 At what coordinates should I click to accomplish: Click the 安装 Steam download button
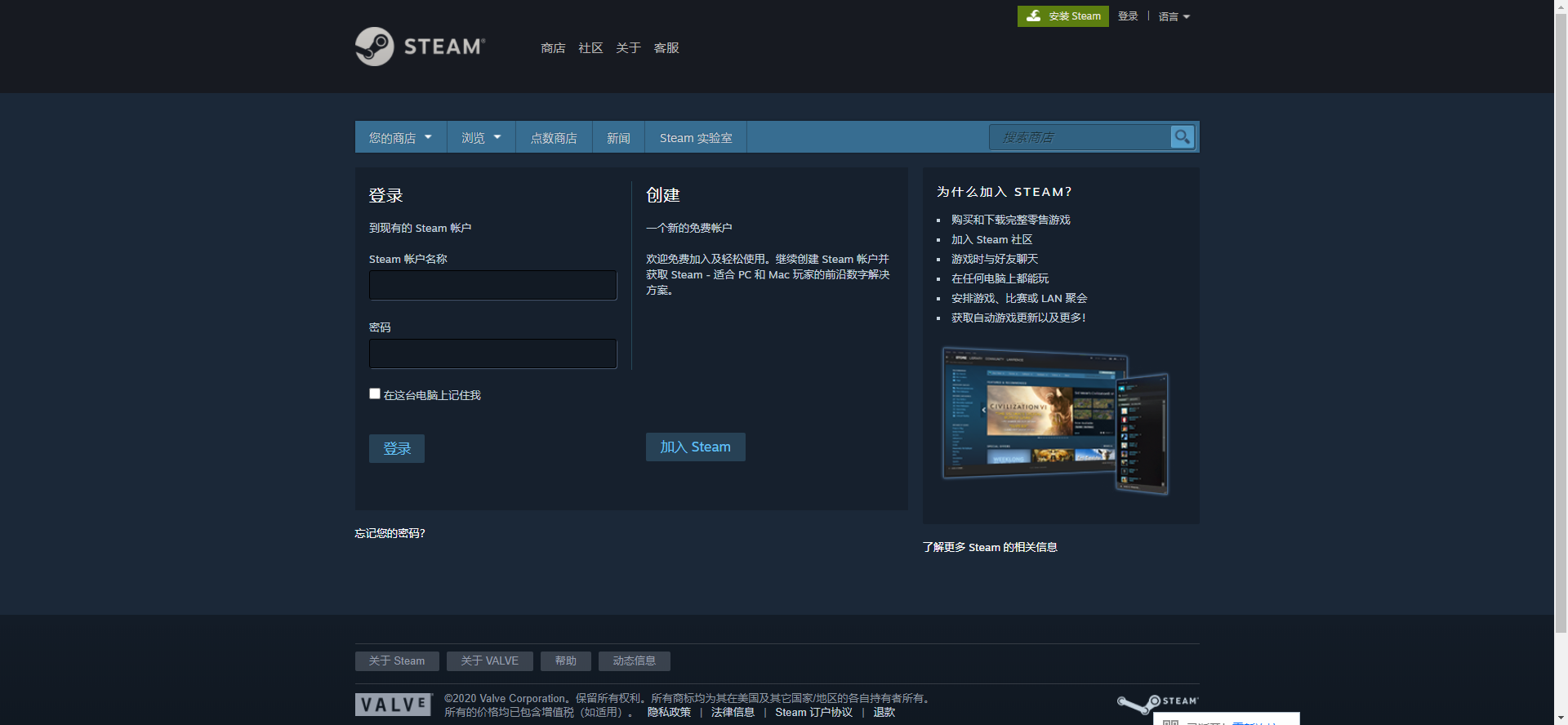[1062, 16]
